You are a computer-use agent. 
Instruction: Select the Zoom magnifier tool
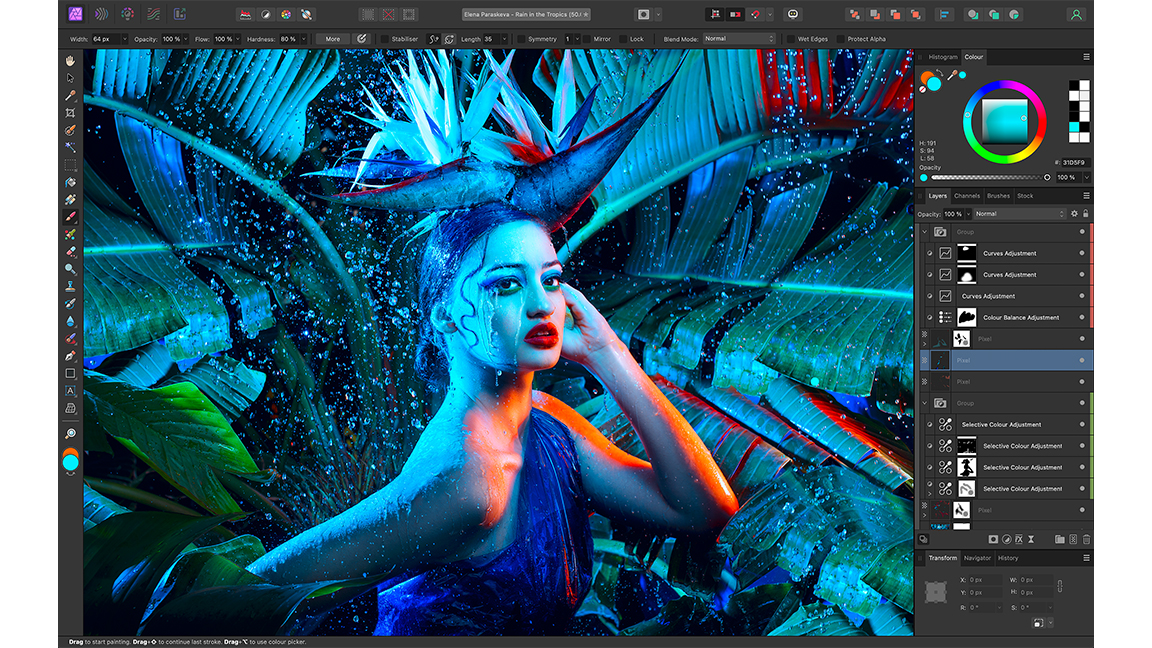click(x=71, y=433)
